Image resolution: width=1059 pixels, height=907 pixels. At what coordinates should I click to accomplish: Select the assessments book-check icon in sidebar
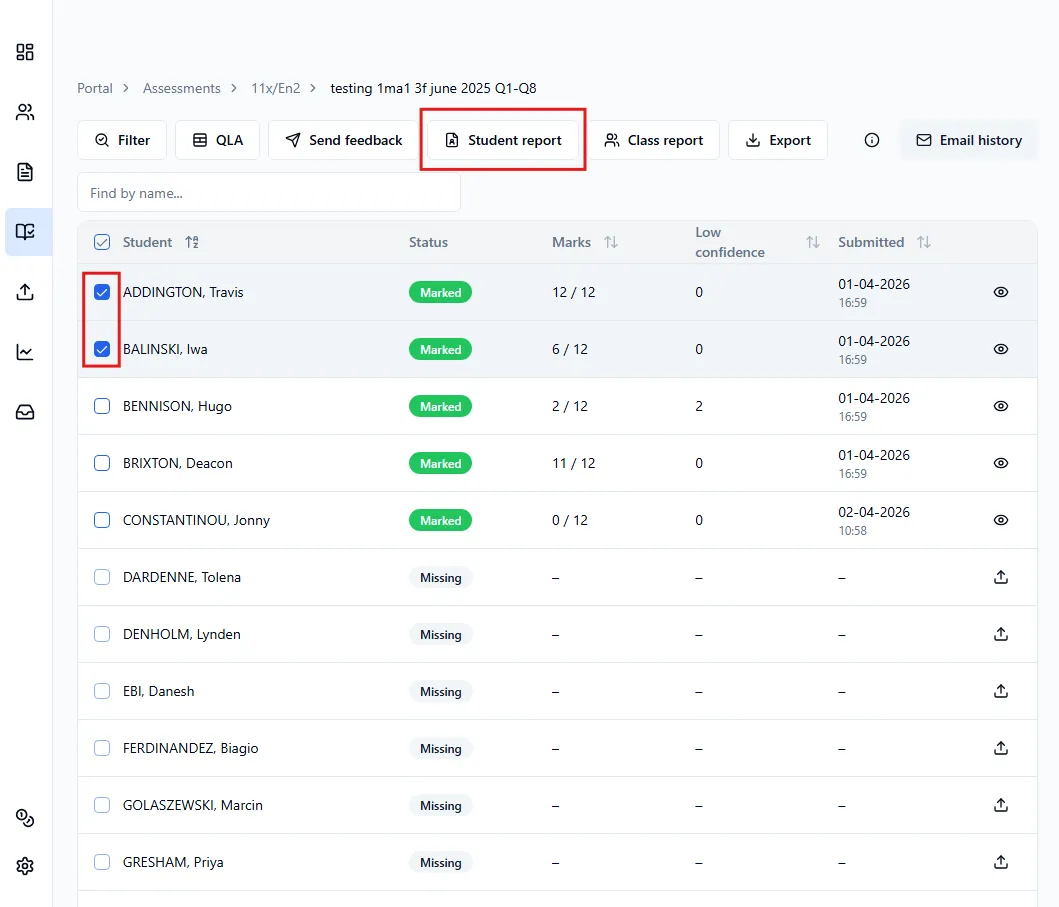point(25,232)
